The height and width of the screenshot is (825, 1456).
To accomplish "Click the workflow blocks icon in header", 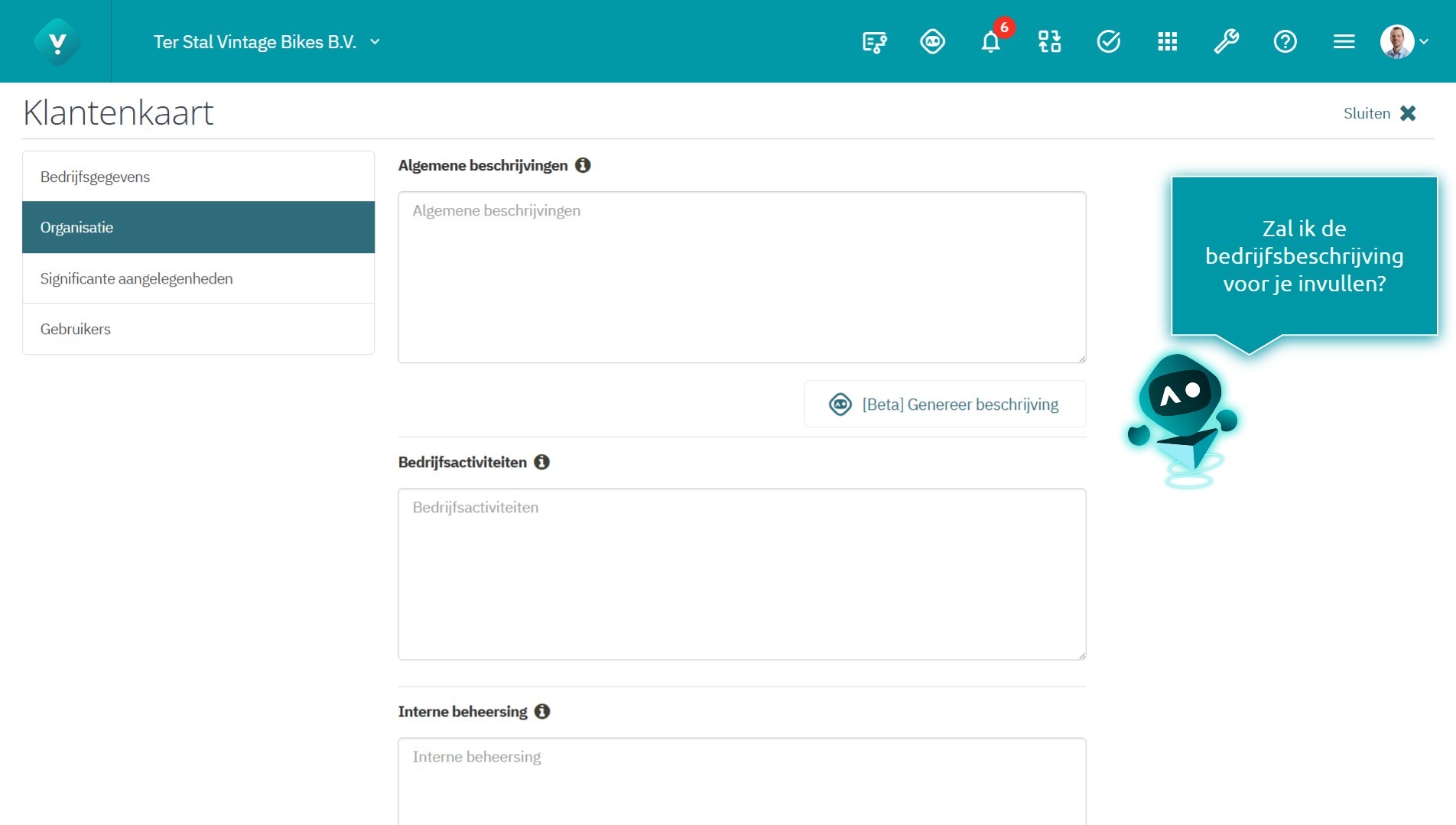I will coord(1049,41).
